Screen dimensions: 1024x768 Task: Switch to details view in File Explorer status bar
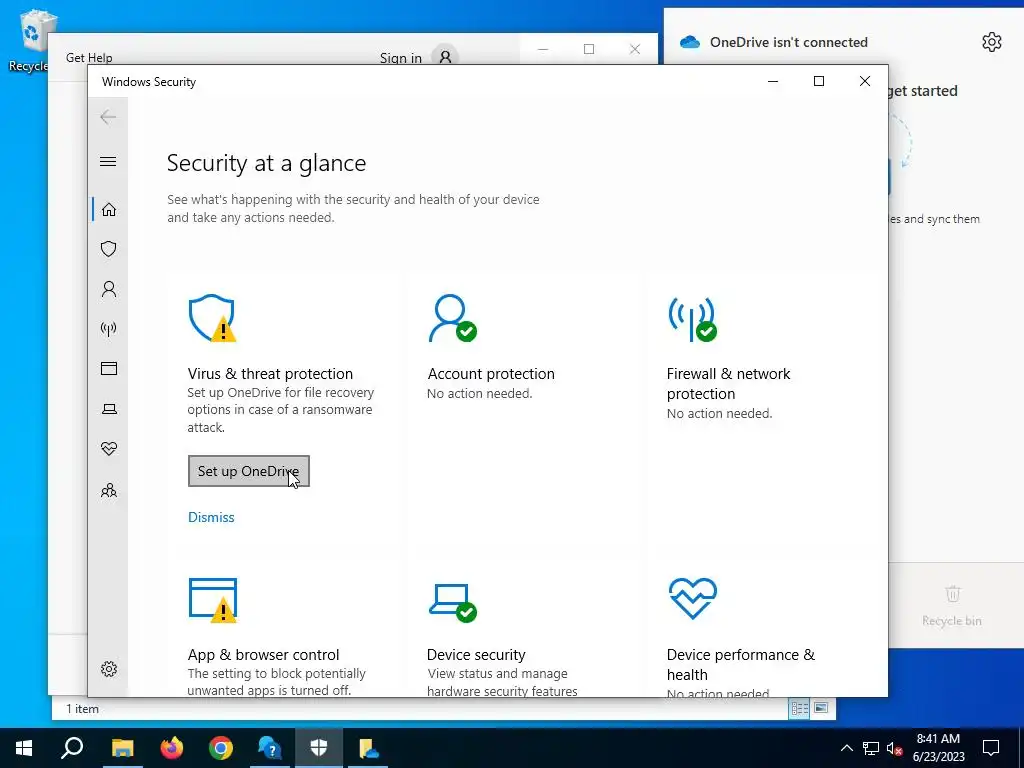click(x=799, y=709)
